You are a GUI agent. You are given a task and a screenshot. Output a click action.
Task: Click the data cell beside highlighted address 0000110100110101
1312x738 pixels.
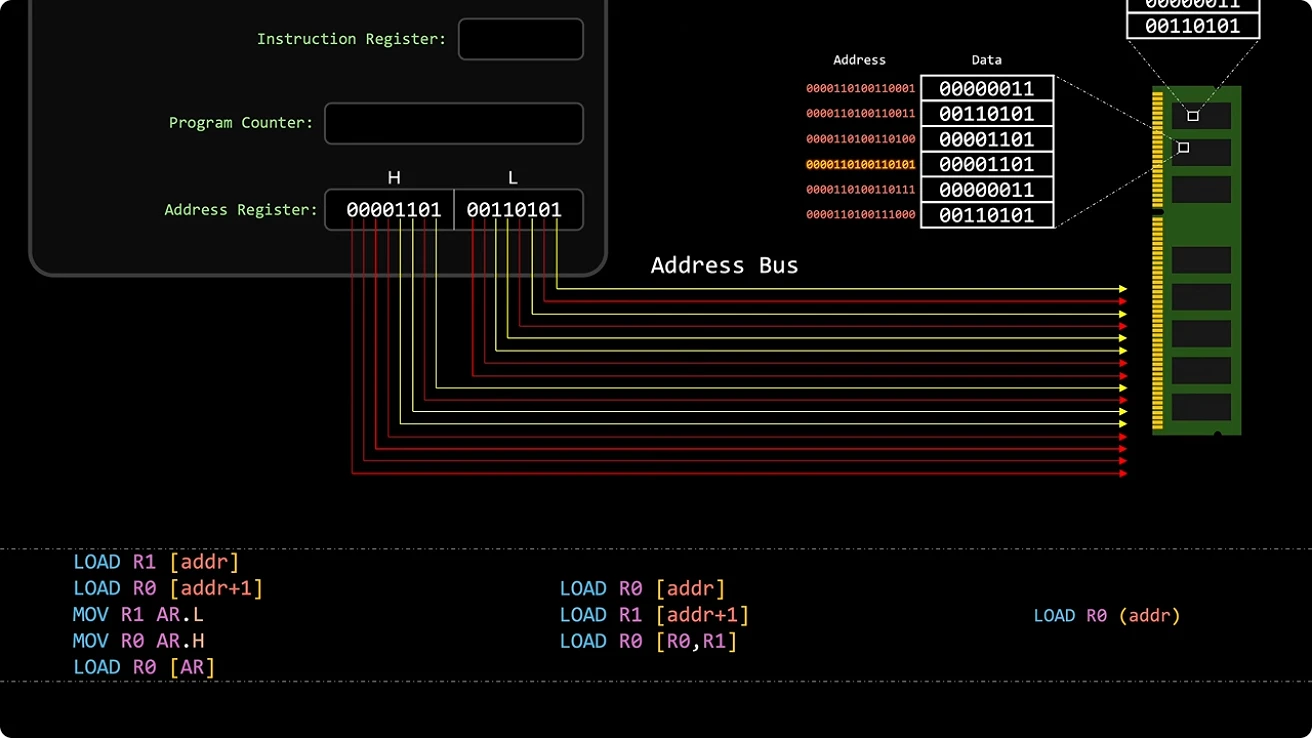(987, 165)
